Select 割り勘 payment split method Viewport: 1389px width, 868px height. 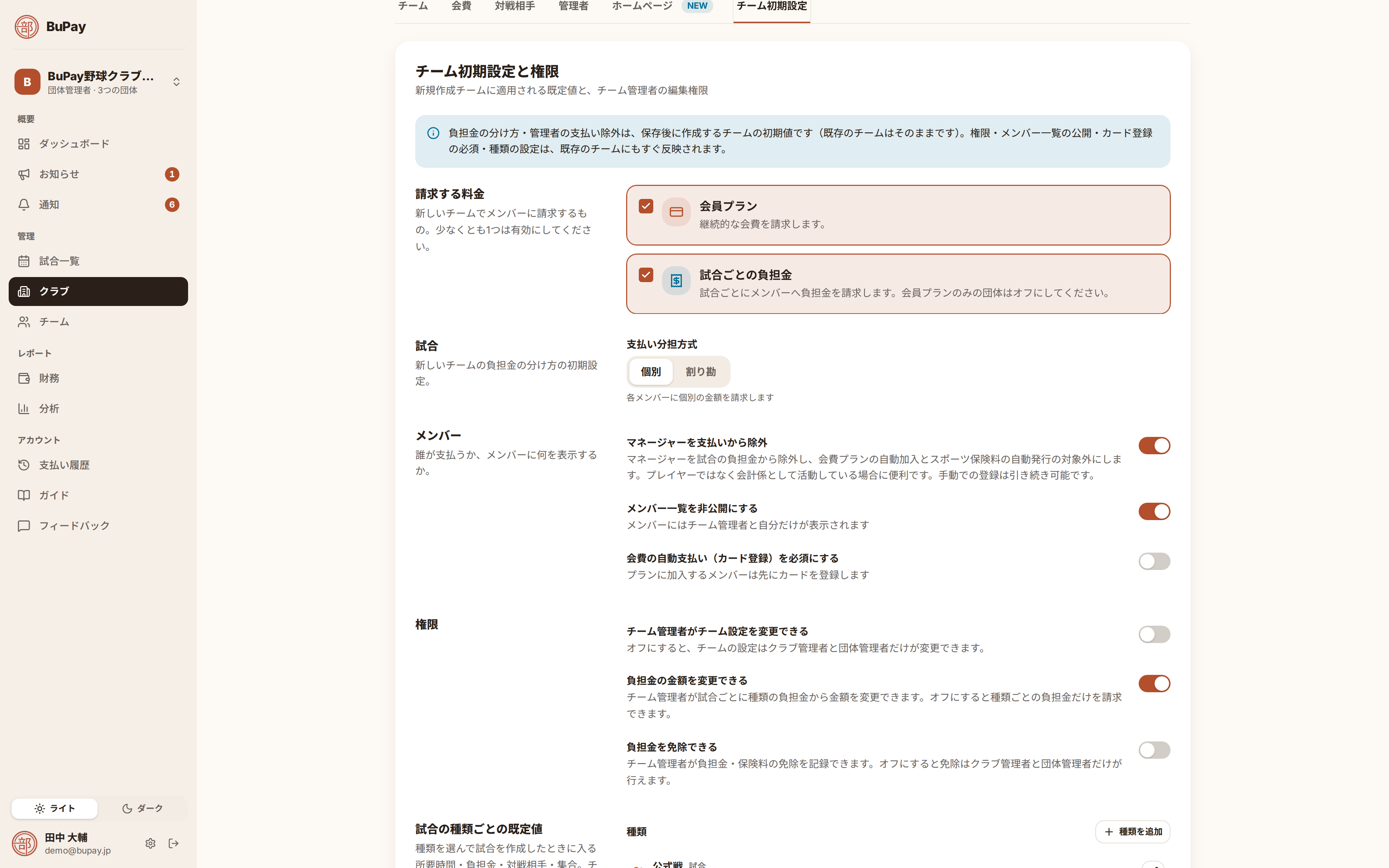click(700, 372)
